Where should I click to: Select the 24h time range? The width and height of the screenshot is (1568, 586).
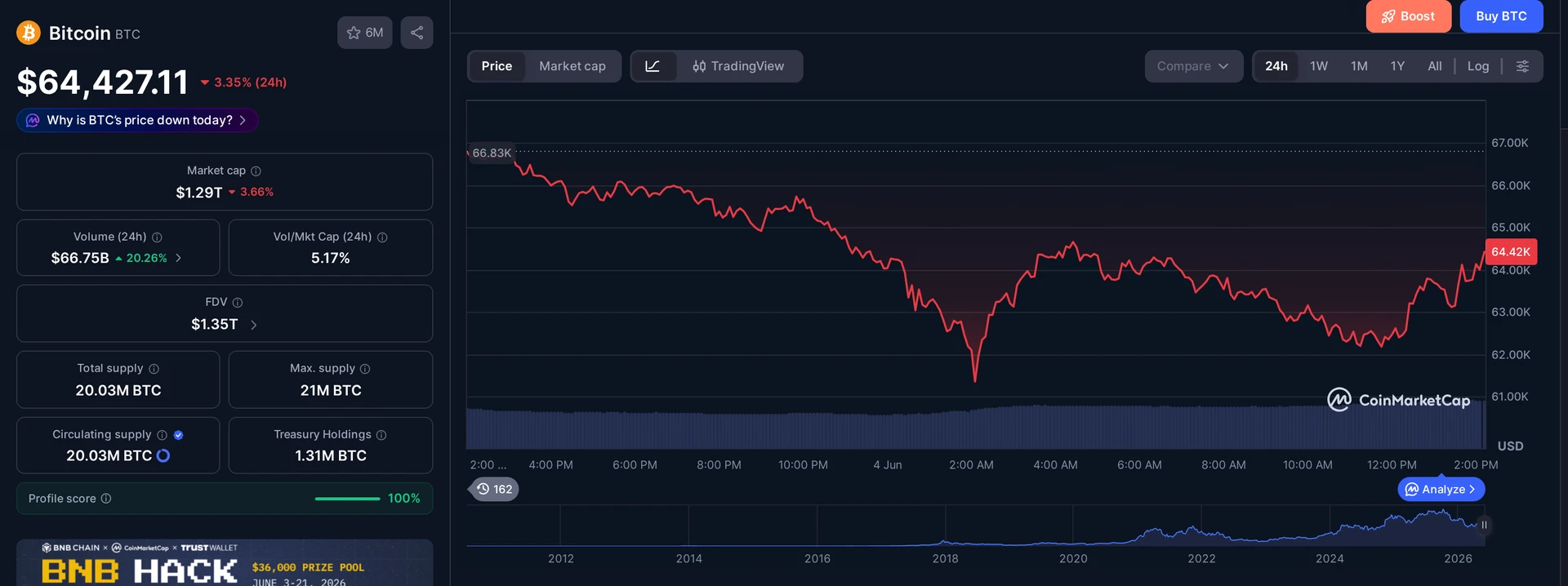point(1276,66)
